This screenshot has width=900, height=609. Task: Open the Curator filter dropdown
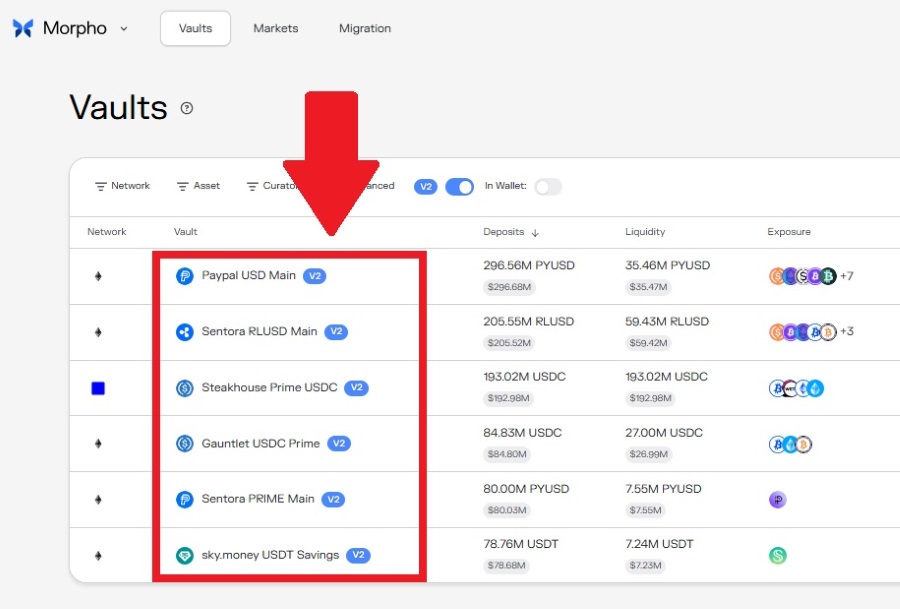(x=271, y=186)
